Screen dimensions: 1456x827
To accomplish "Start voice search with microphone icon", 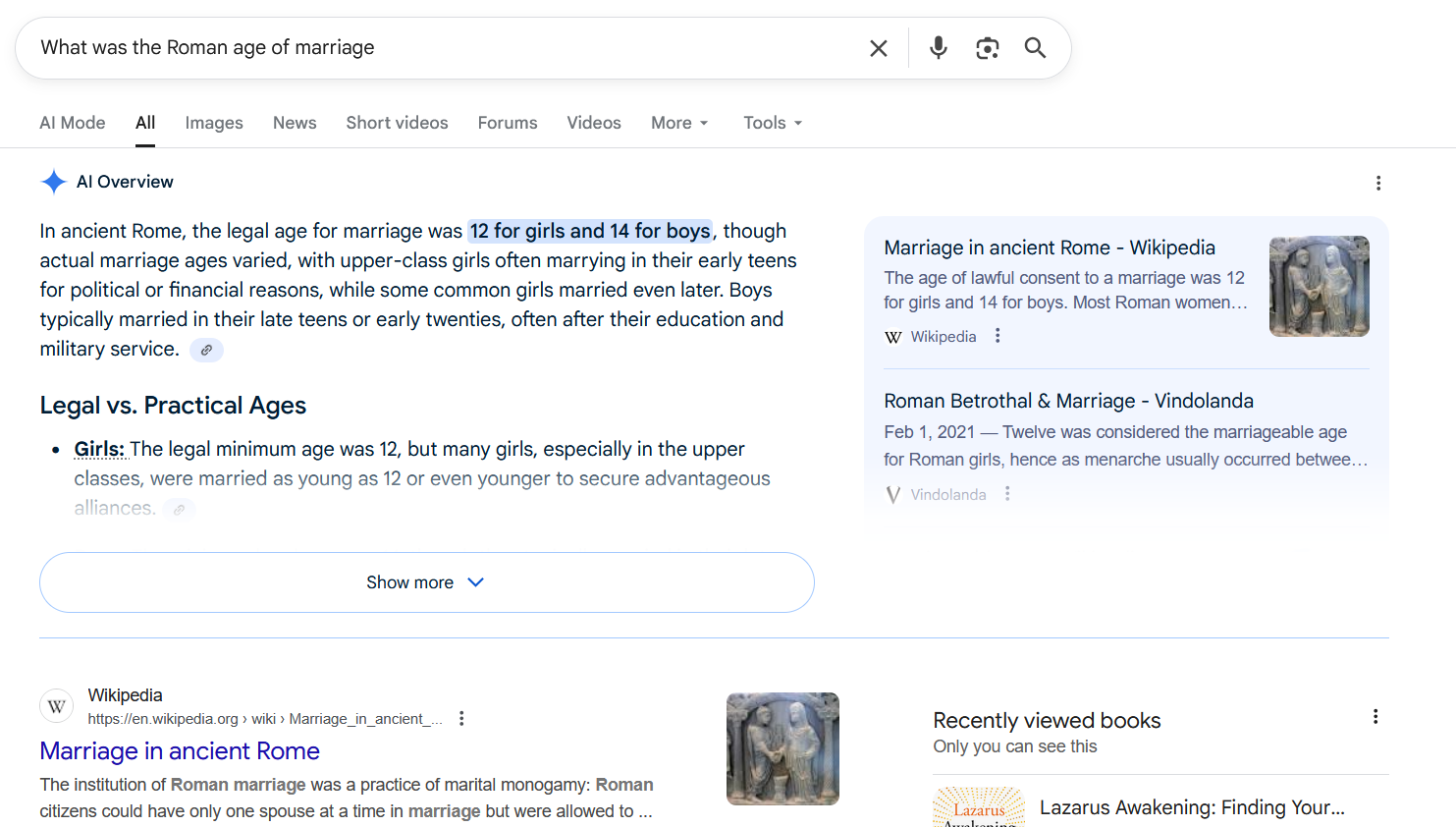I will pos(938,48).
